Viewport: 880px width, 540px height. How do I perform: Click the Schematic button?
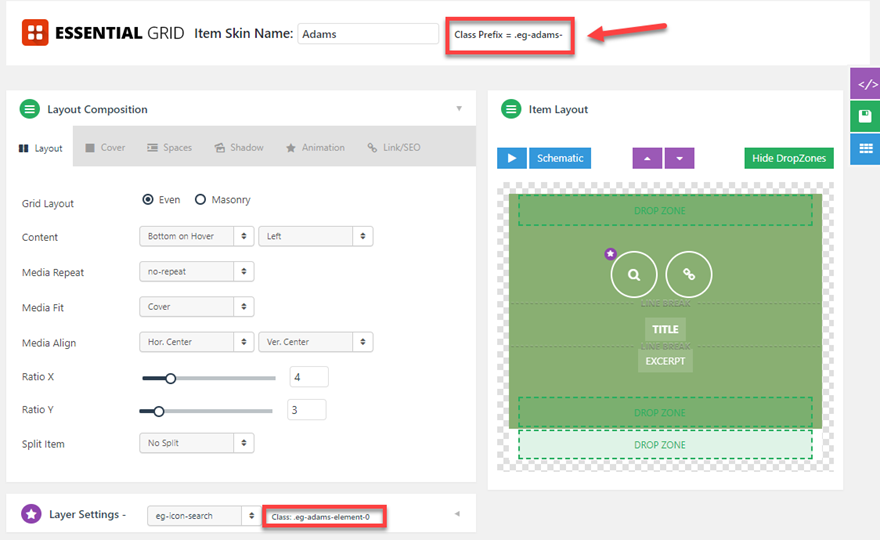pos(560,158)
